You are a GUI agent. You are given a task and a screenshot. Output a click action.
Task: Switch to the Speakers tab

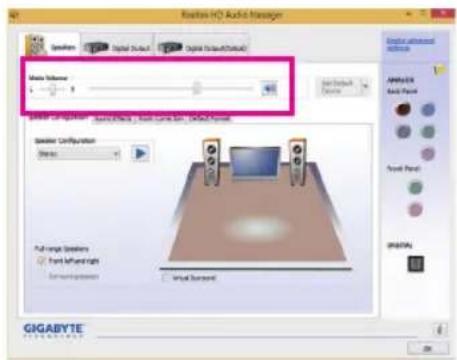[x=51, y=45]
